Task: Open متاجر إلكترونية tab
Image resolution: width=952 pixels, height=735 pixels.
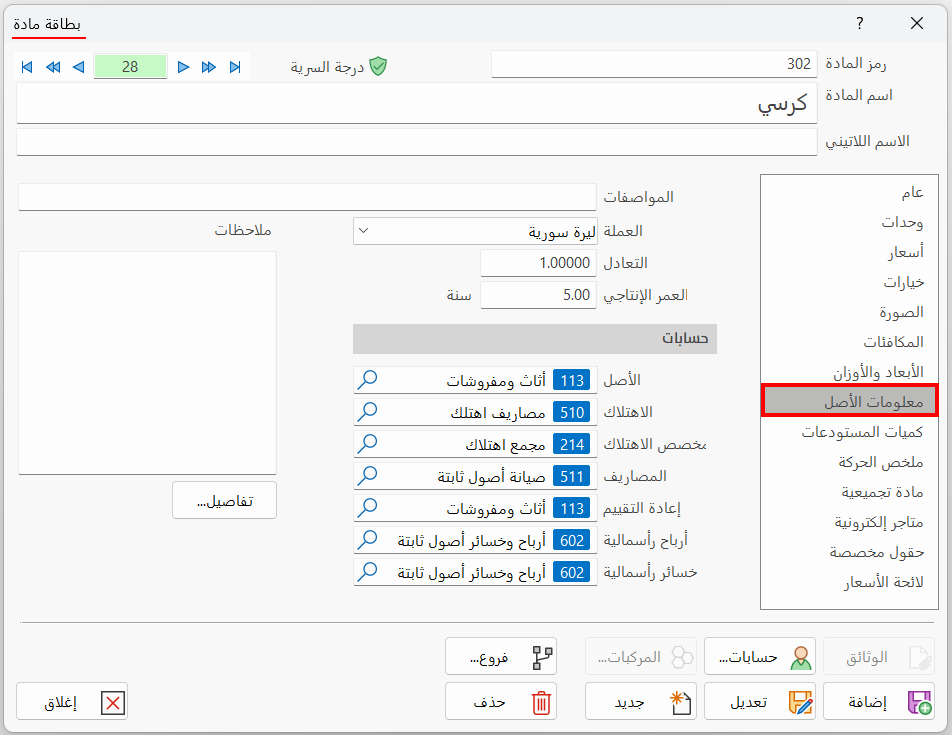Action: click(849, 522)
